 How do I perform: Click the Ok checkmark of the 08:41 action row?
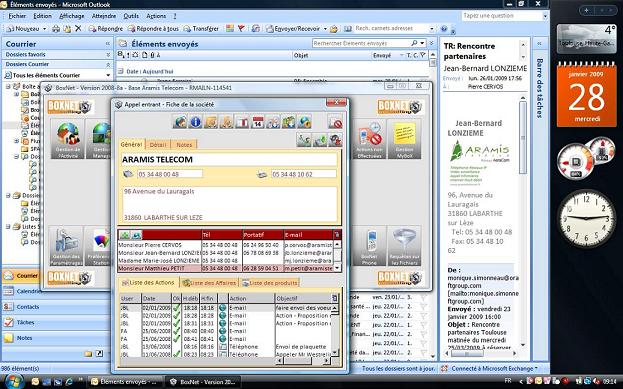point(176,339)
